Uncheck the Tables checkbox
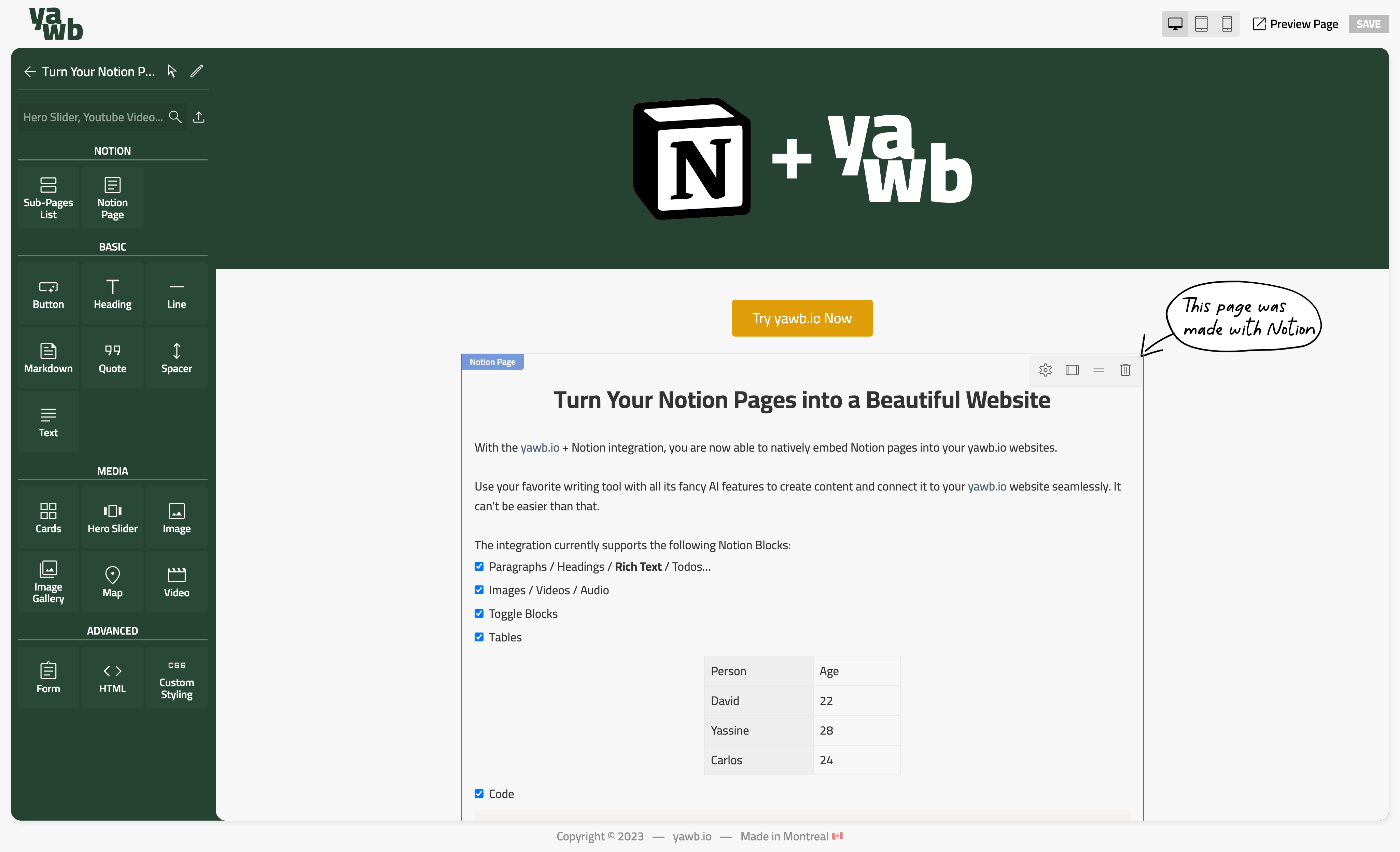The height and width of the screenshot is (852, 1400). [x=479, y=637]
